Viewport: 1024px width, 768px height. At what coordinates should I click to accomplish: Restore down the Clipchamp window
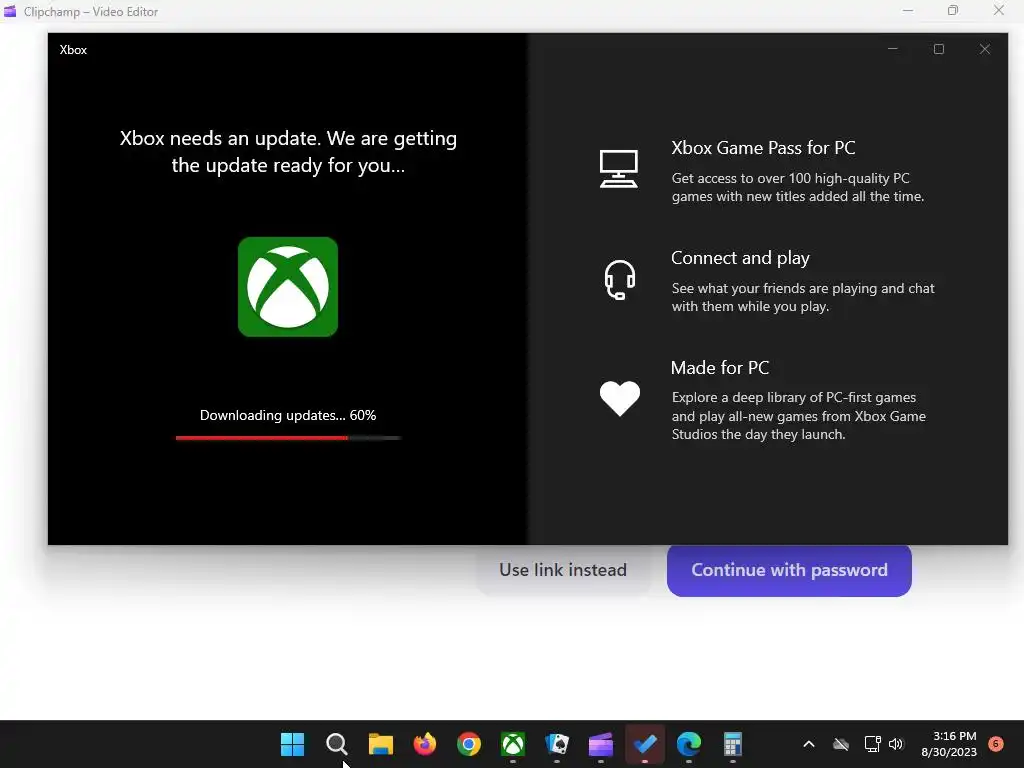tap(953, 10)
